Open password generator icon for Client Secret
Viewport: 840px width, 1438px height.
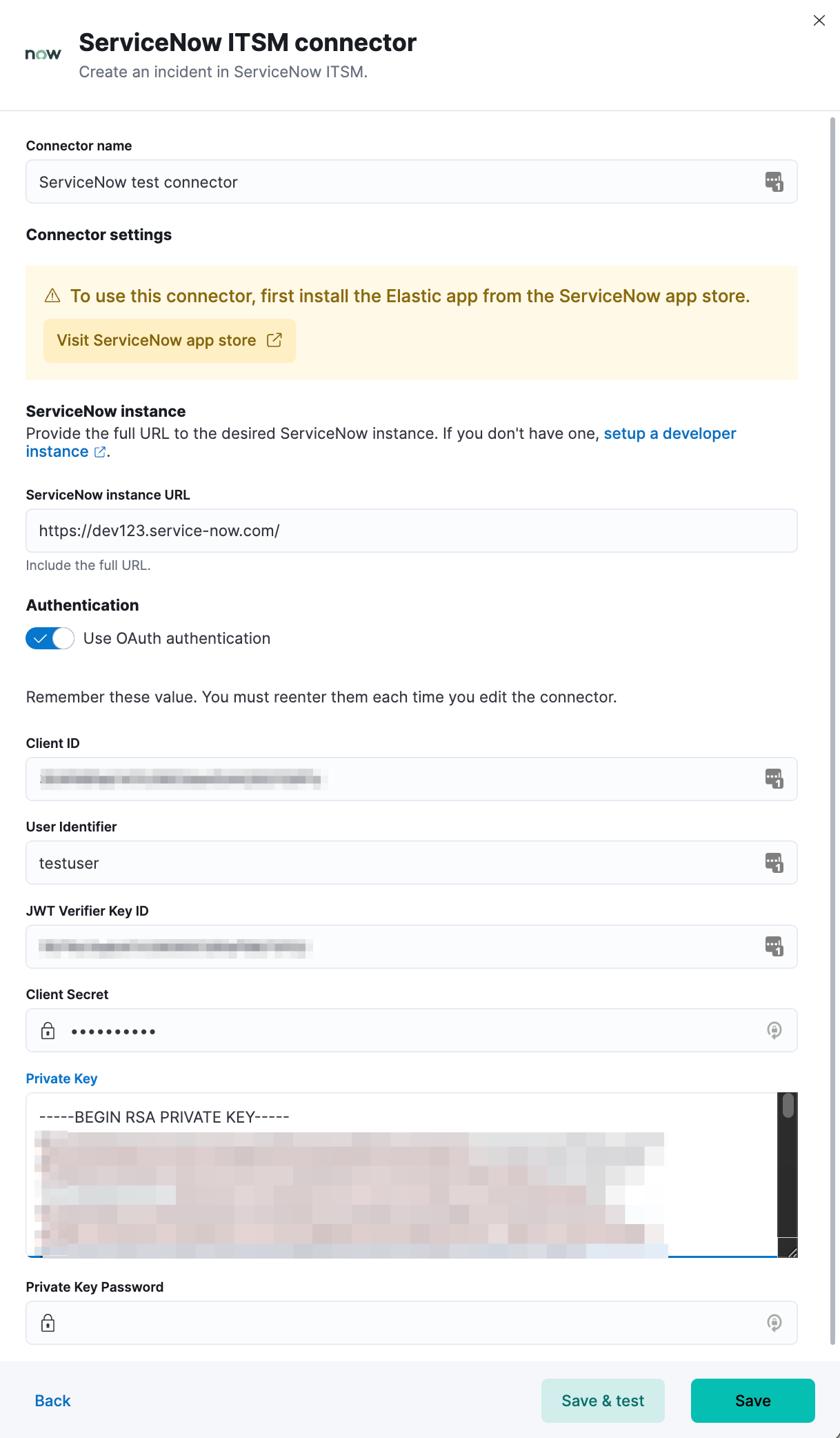point(774,1030)
